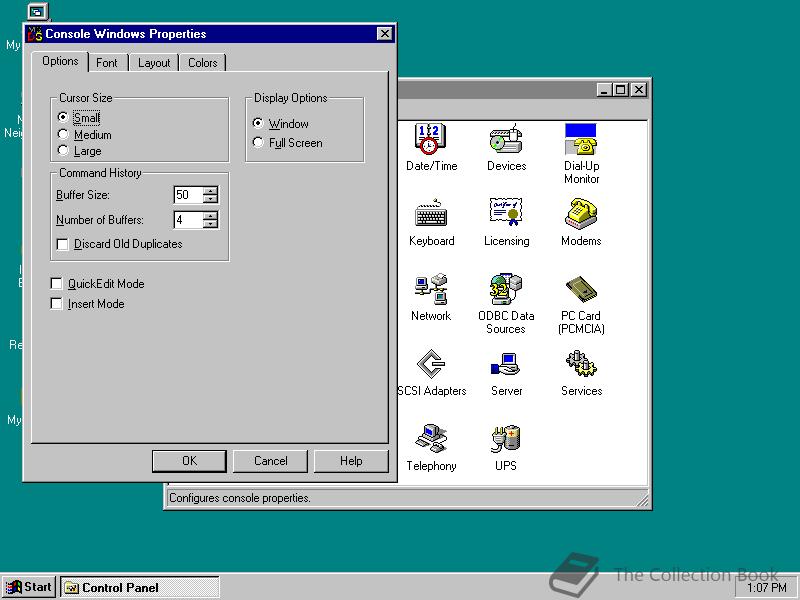Switch to the Layout tab
This screenshot has width=800, height=600.
[154, 63]
